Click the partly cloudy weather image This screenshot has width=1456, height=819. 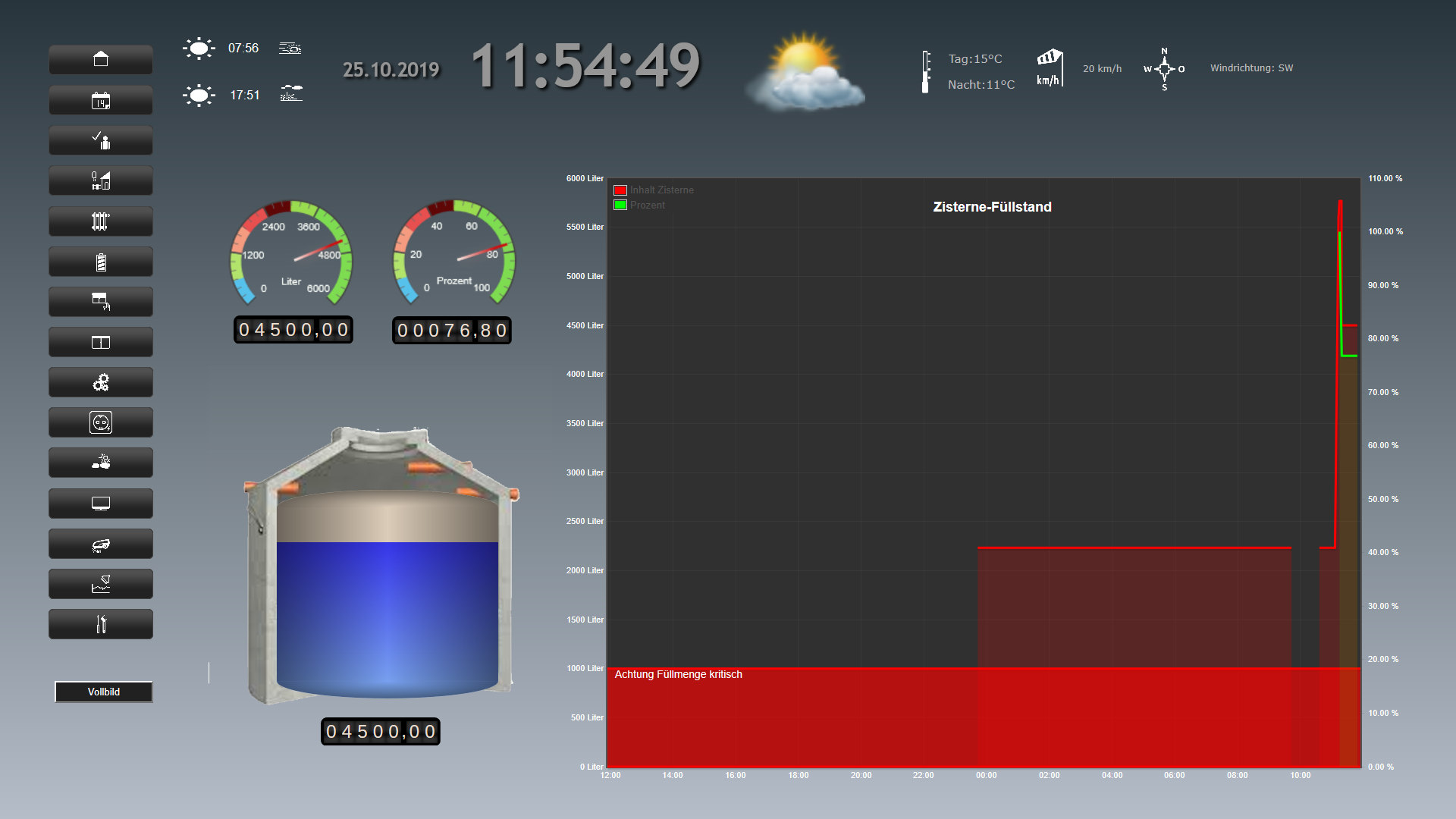click(x=805, y=72)
